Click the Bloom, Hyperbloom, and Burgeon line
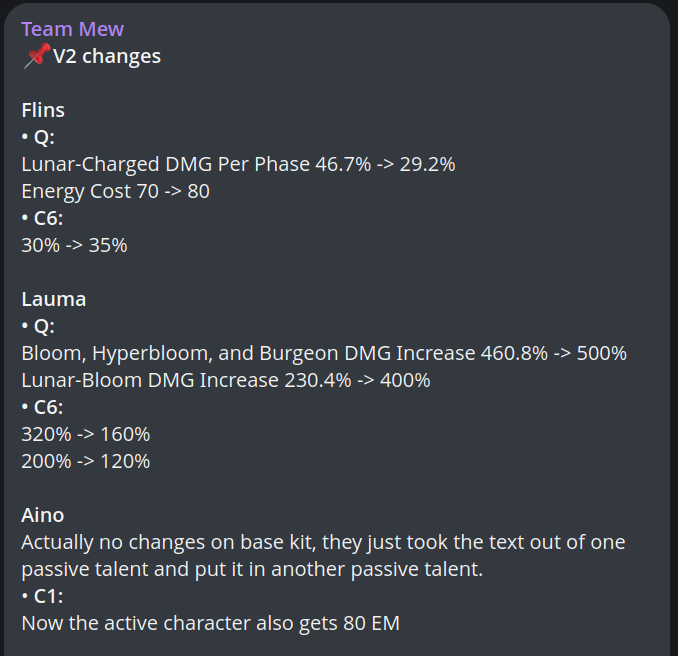 323,353
